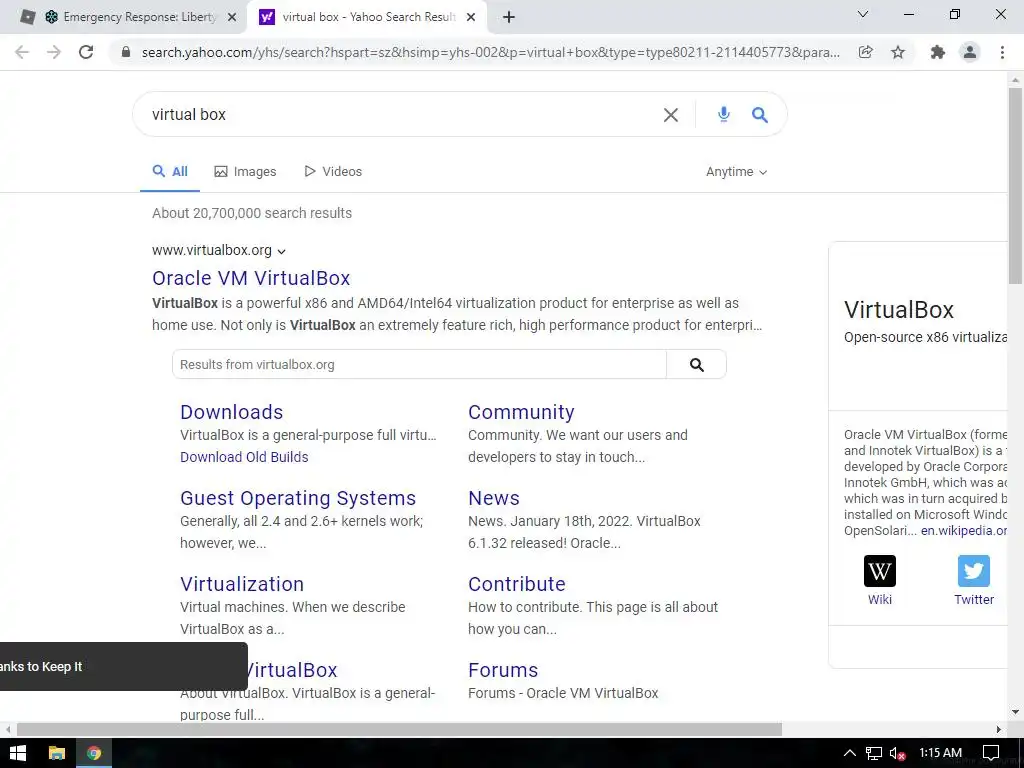Image resolution: width=1024 pixels, height=768 pixels.
Task: Focus the Results from virtualbox.org field
Action: (x=419, y=364)
